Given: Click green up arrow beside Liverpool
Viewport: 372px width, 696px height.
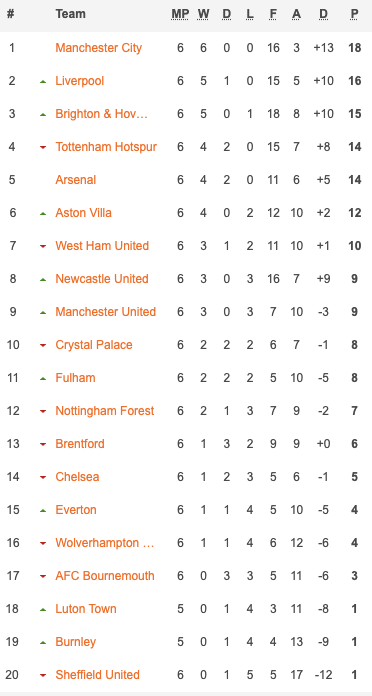Looking at the screenshot, I should [x=43, y=81].
